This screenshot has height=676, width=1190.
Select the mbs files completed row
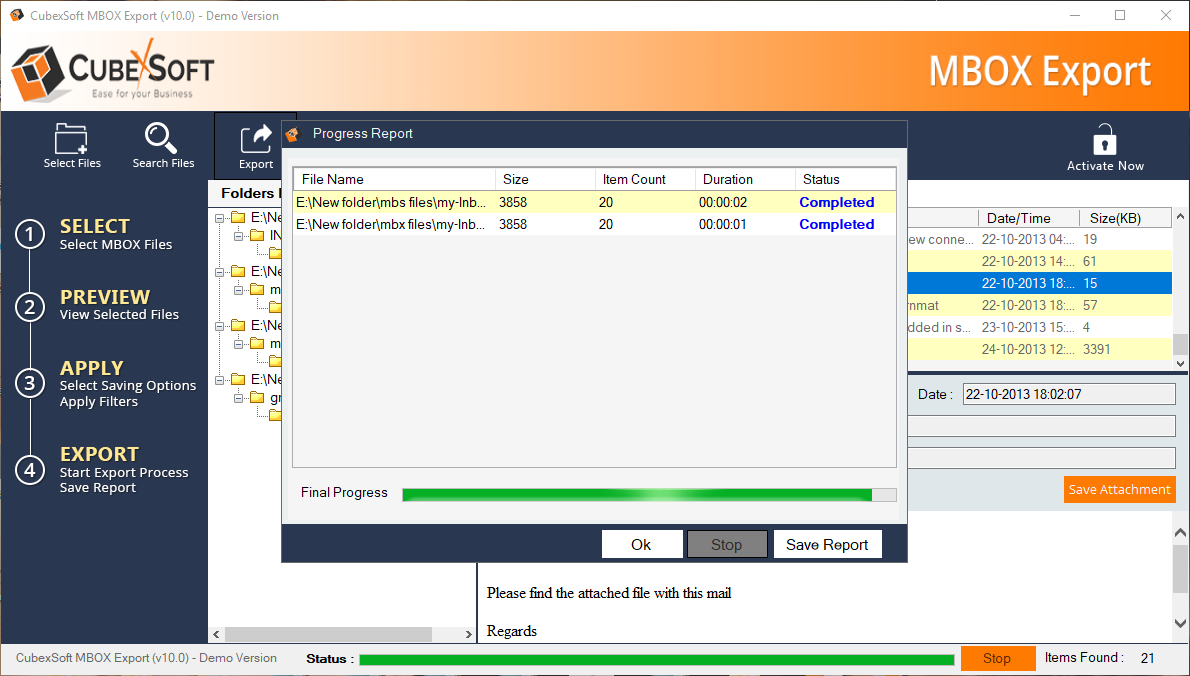594,202
